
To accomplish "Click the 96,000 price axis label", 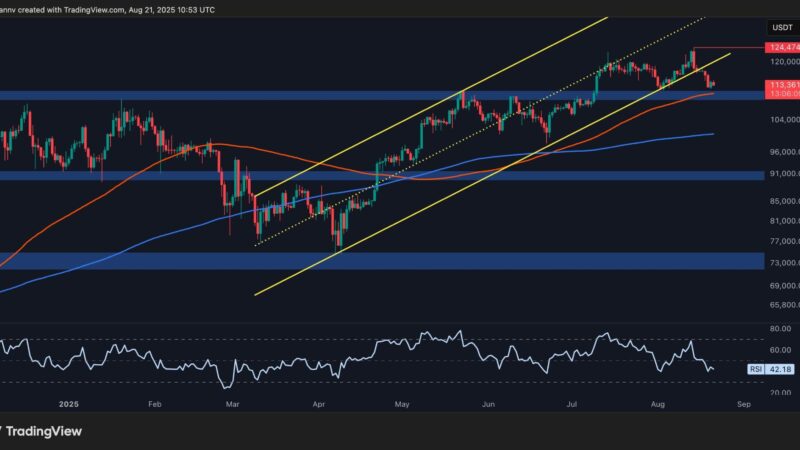I will (x=785, y=152).
